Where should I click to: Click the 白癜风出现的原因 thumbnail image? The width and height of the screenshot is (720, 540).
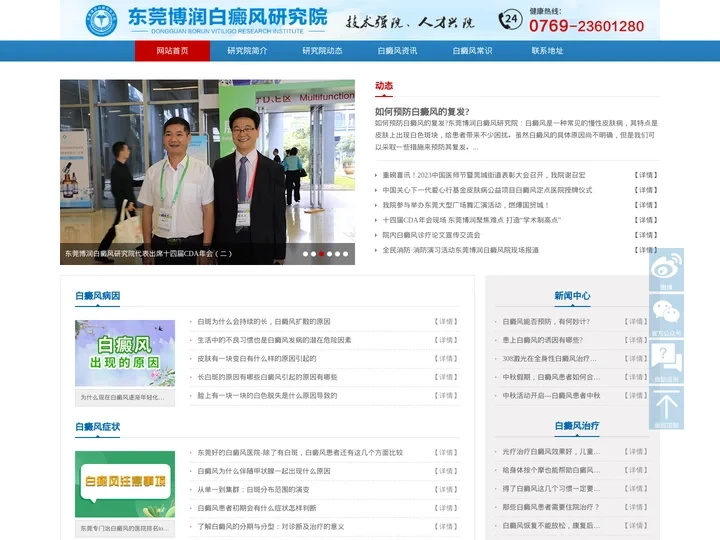pos(125,353)
